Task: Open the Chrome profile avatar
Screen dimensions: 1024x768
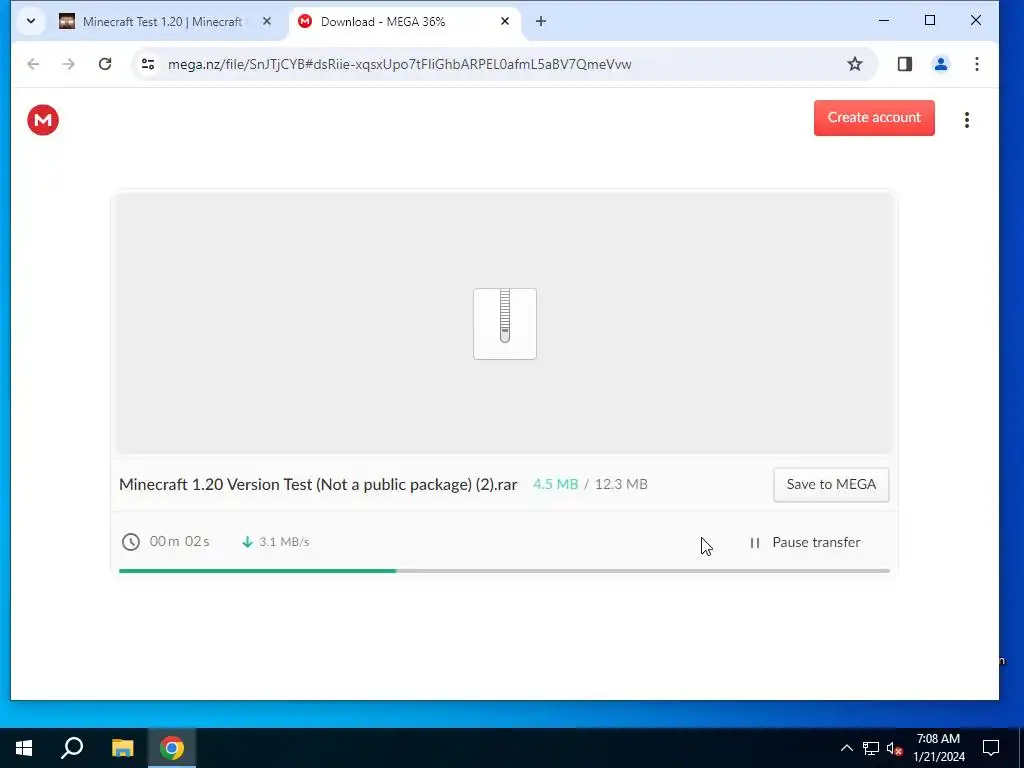Action: (x=941, y=64)
